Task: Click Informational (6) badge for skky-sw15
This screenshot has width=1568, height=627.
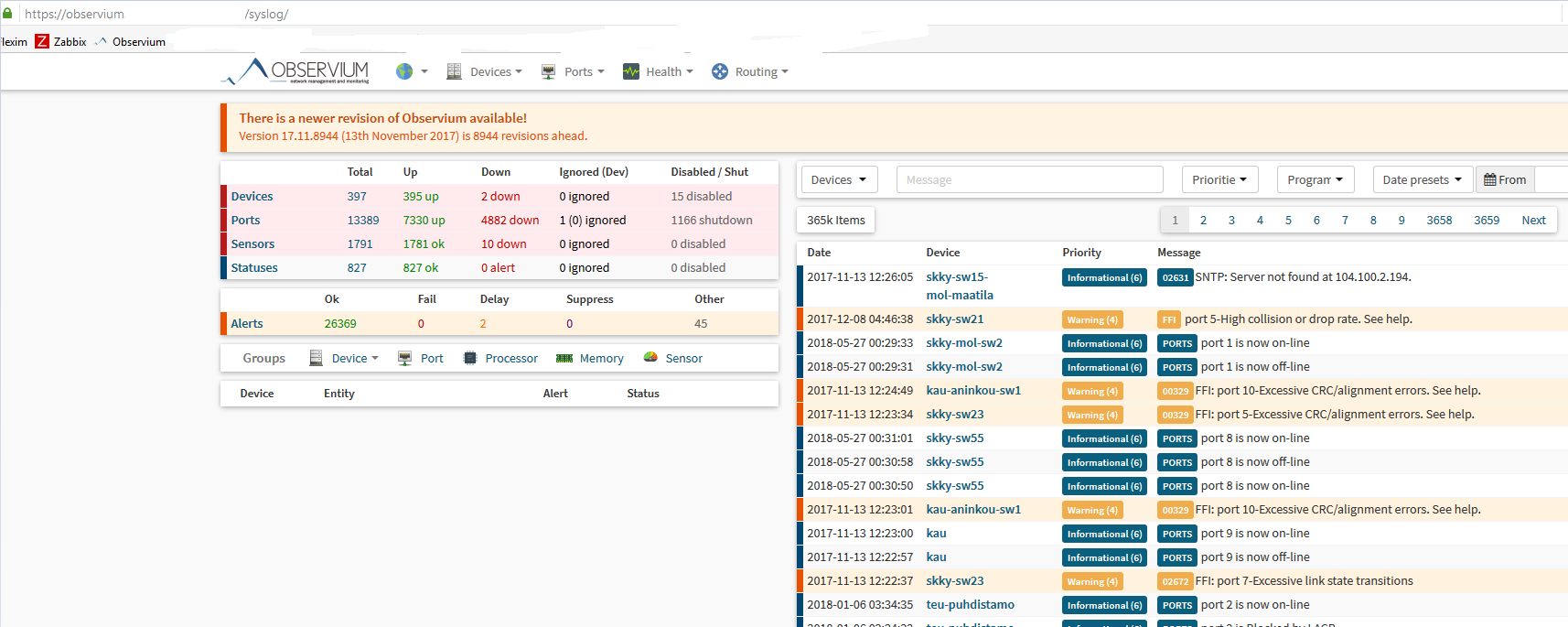Action: click(1104, 277)
